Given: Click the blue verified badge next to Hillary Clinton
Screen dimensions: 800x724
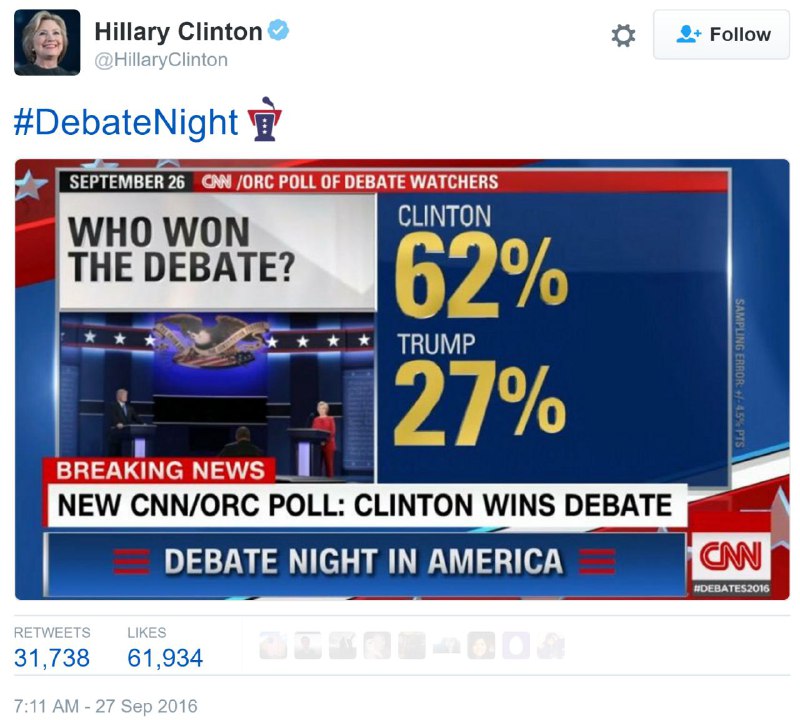Looking at the screenshot, I should click(277, 30).
